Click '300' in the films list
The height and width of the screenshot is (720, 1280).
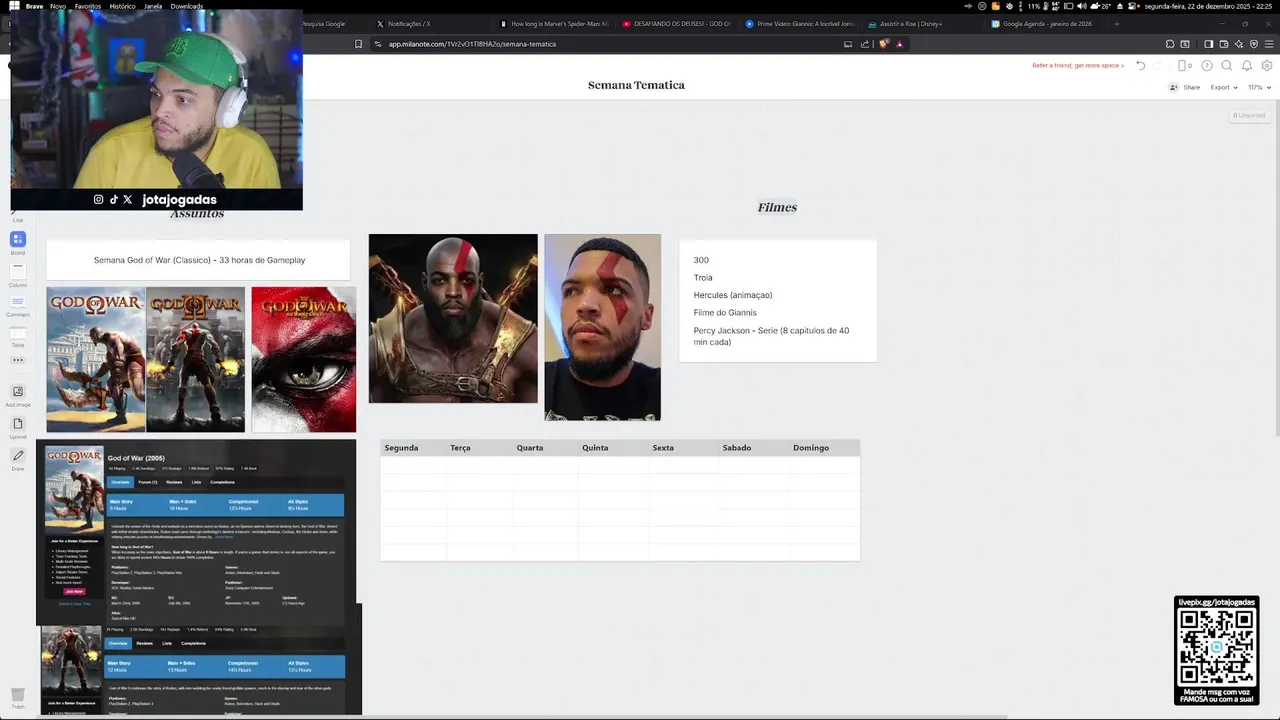click(x=701, y=260)
